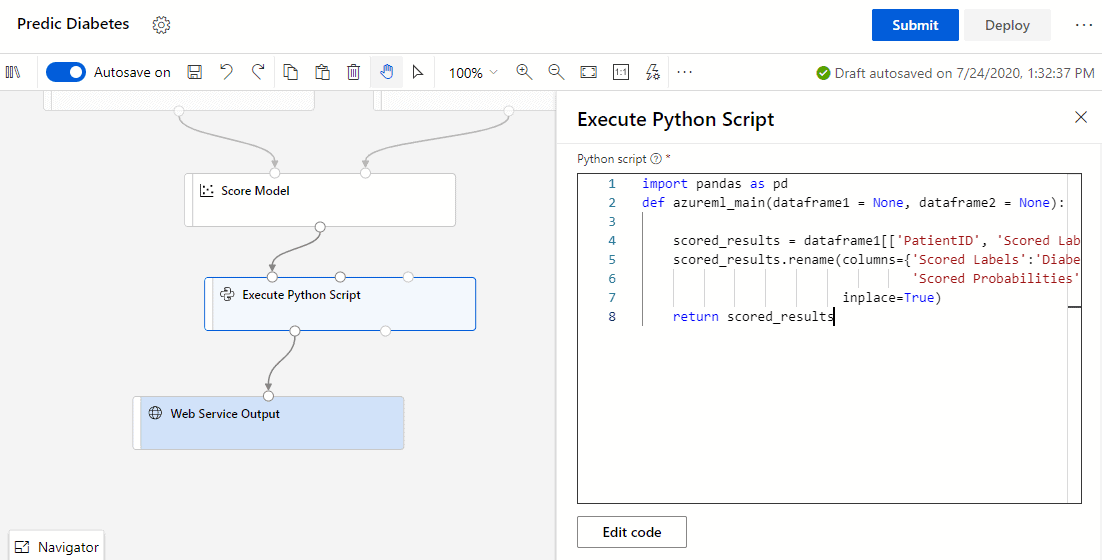The height and width of the screenshot is (560, 1102).
Task: Click the Python script help icon
Action: [x=656, y=159]
